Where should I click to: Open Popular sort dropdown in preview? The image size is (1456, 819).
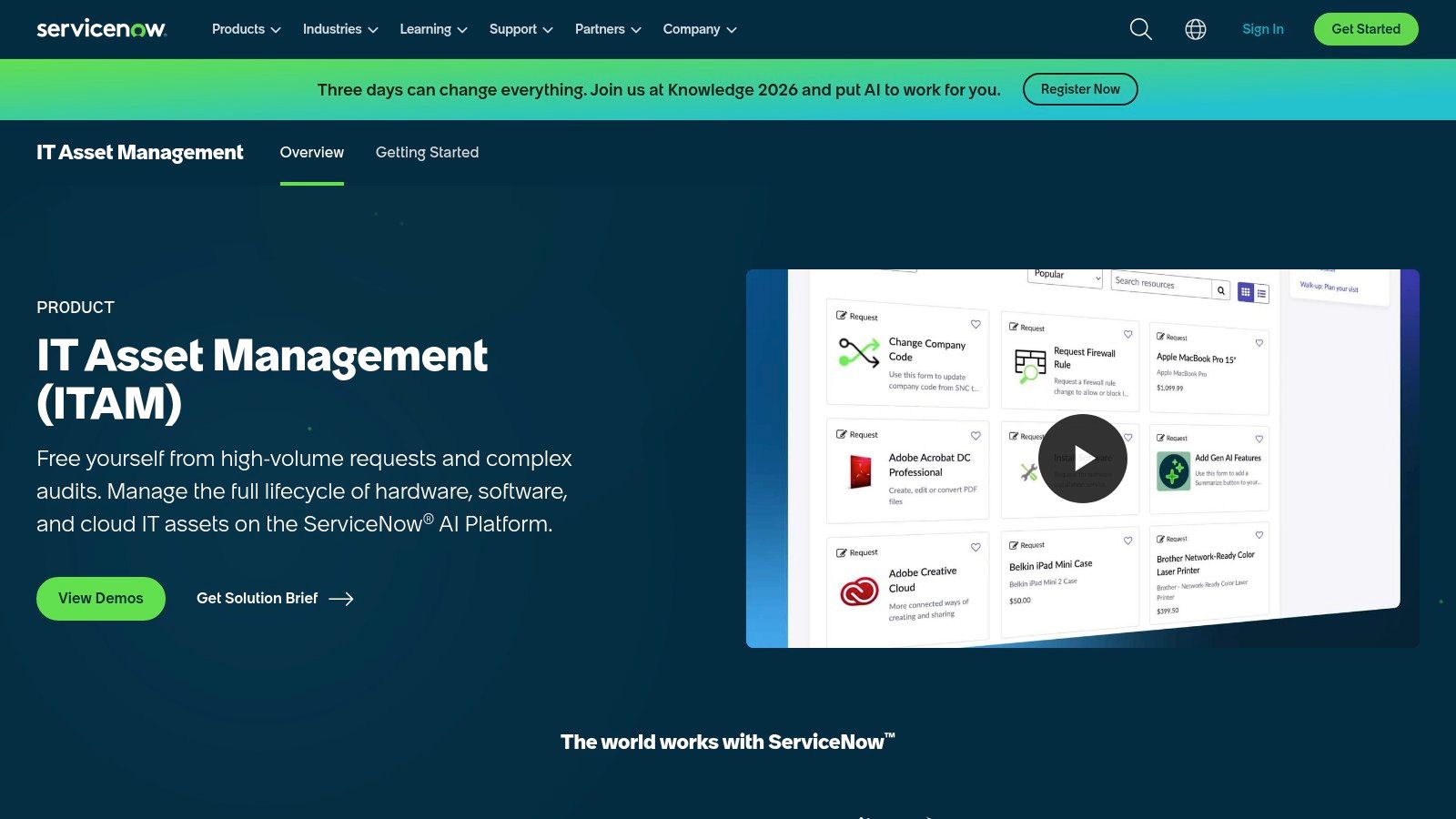pos(1066,276)
